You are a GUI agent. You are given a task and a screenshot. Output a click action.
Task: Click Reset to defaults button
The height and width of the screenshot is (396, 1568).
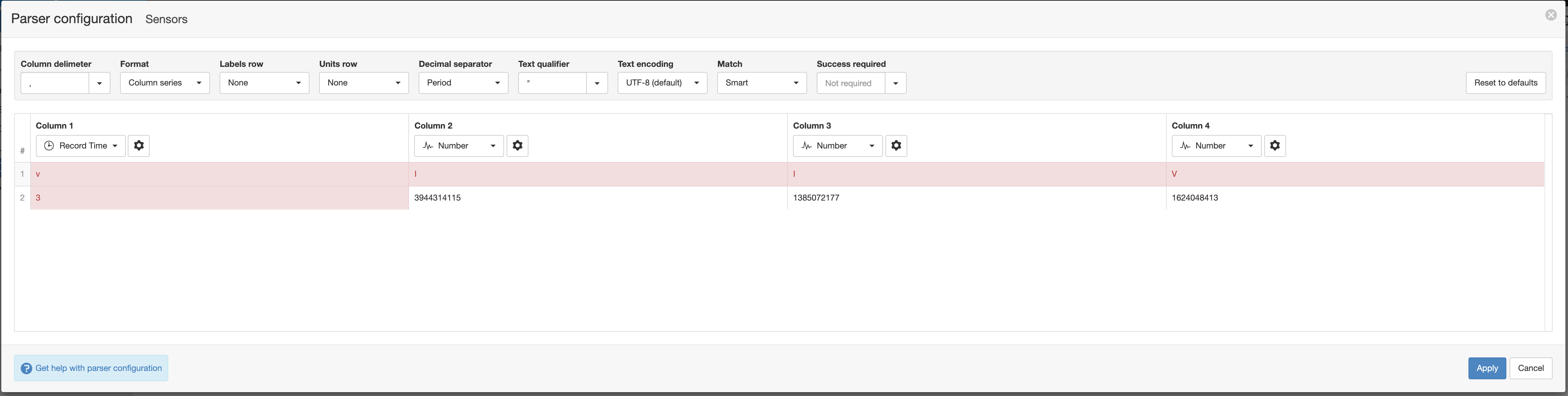pos(1505,83)
